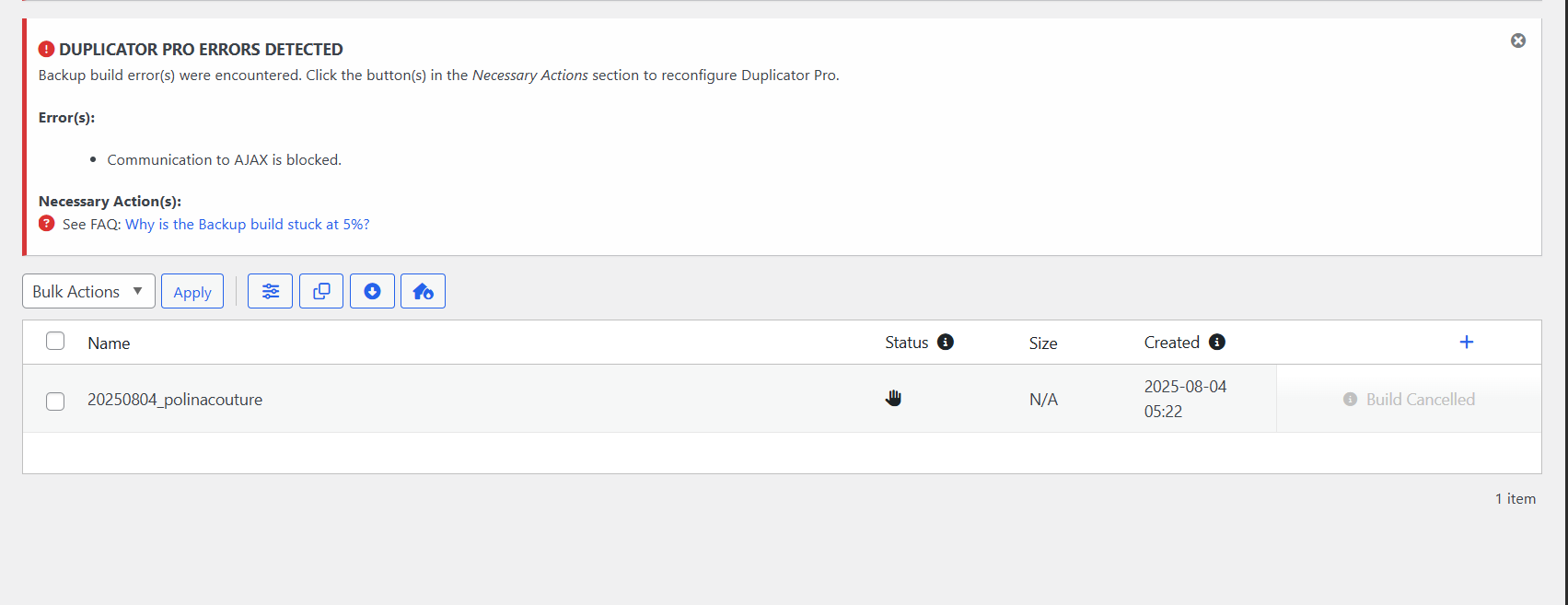Click the Name column header
The width and height of the screenshot is (1568, 605).
click(109, 343)
